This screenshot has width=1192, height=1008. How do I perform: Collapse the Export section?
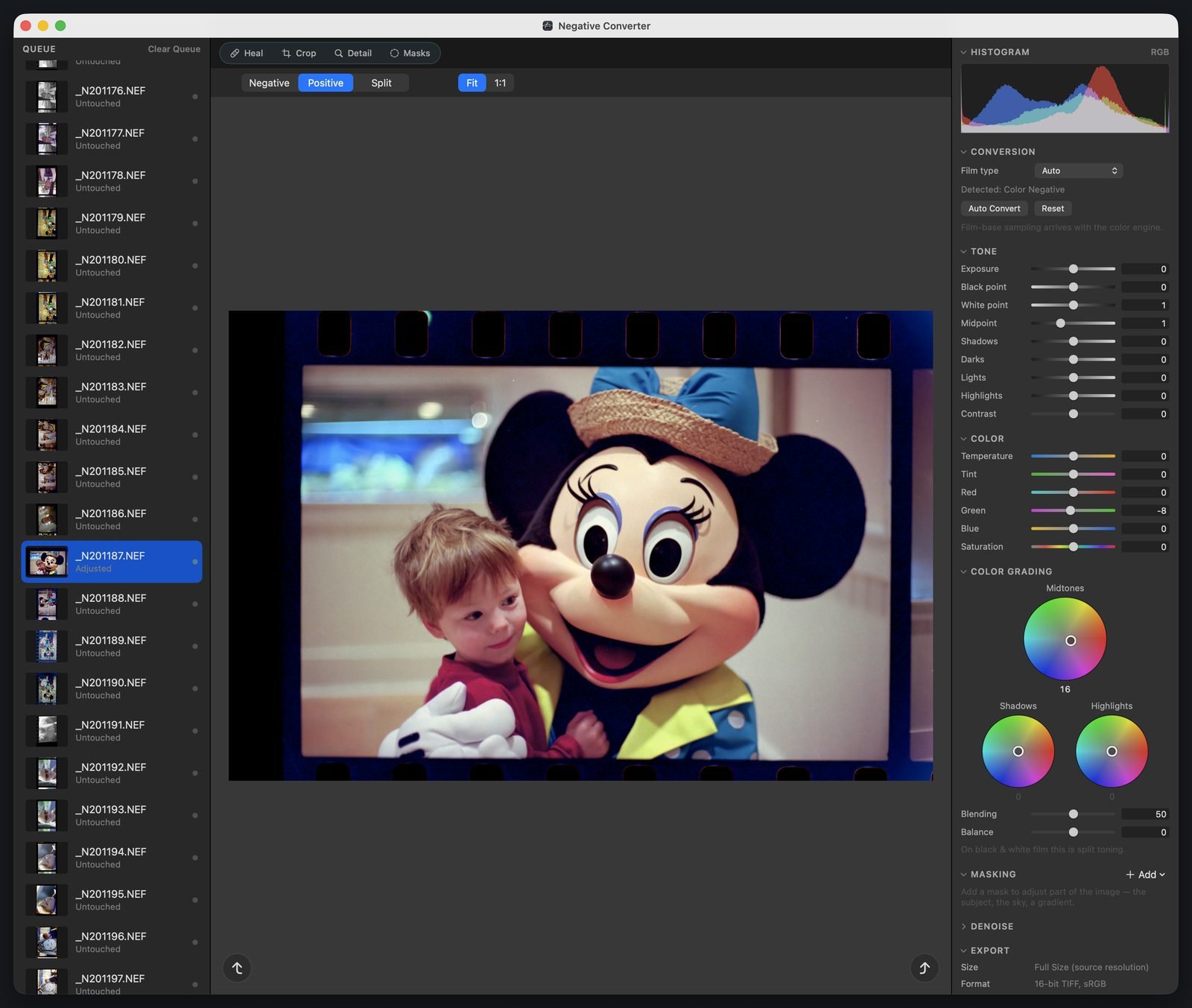tap(963, 951)
